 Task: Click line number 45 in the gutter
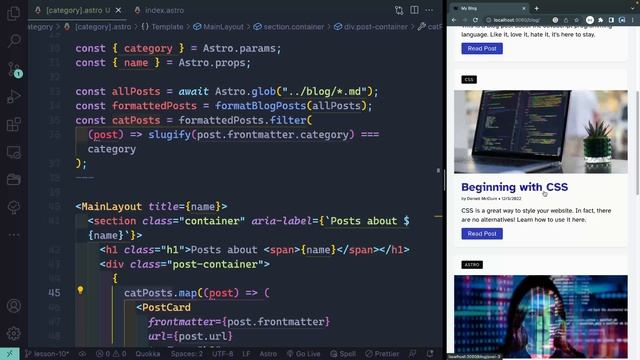pos(54,293)
